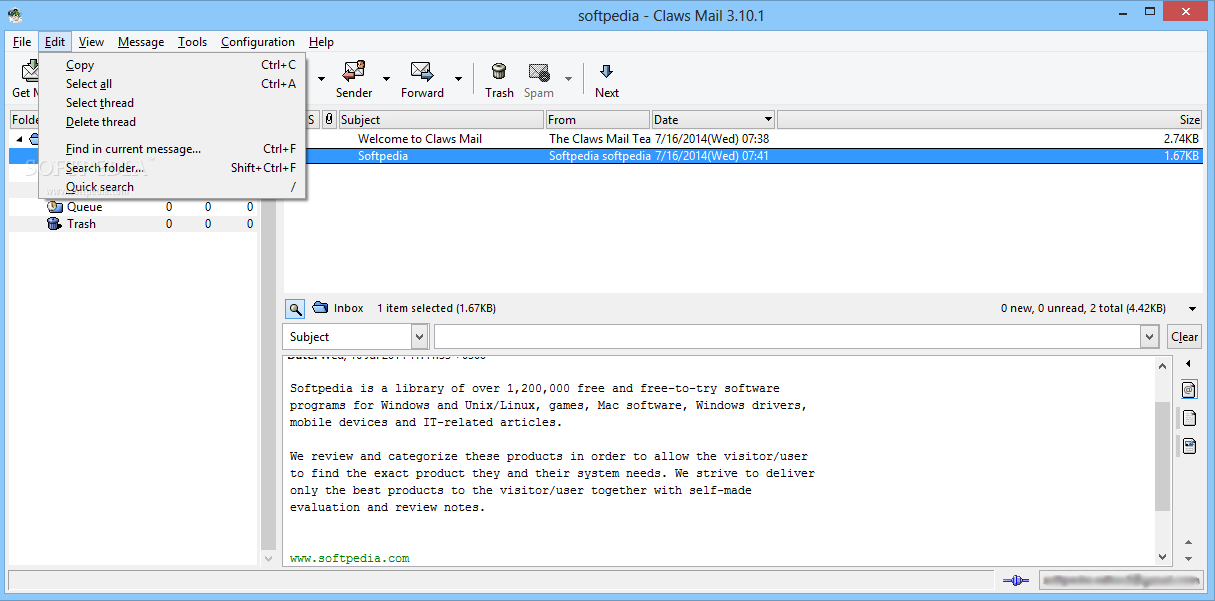Viewport: 1215px width, 601px height.
Task: Open the dropdown arrow next to Spam
Action: pyautogui.click(x=568, y=79)
